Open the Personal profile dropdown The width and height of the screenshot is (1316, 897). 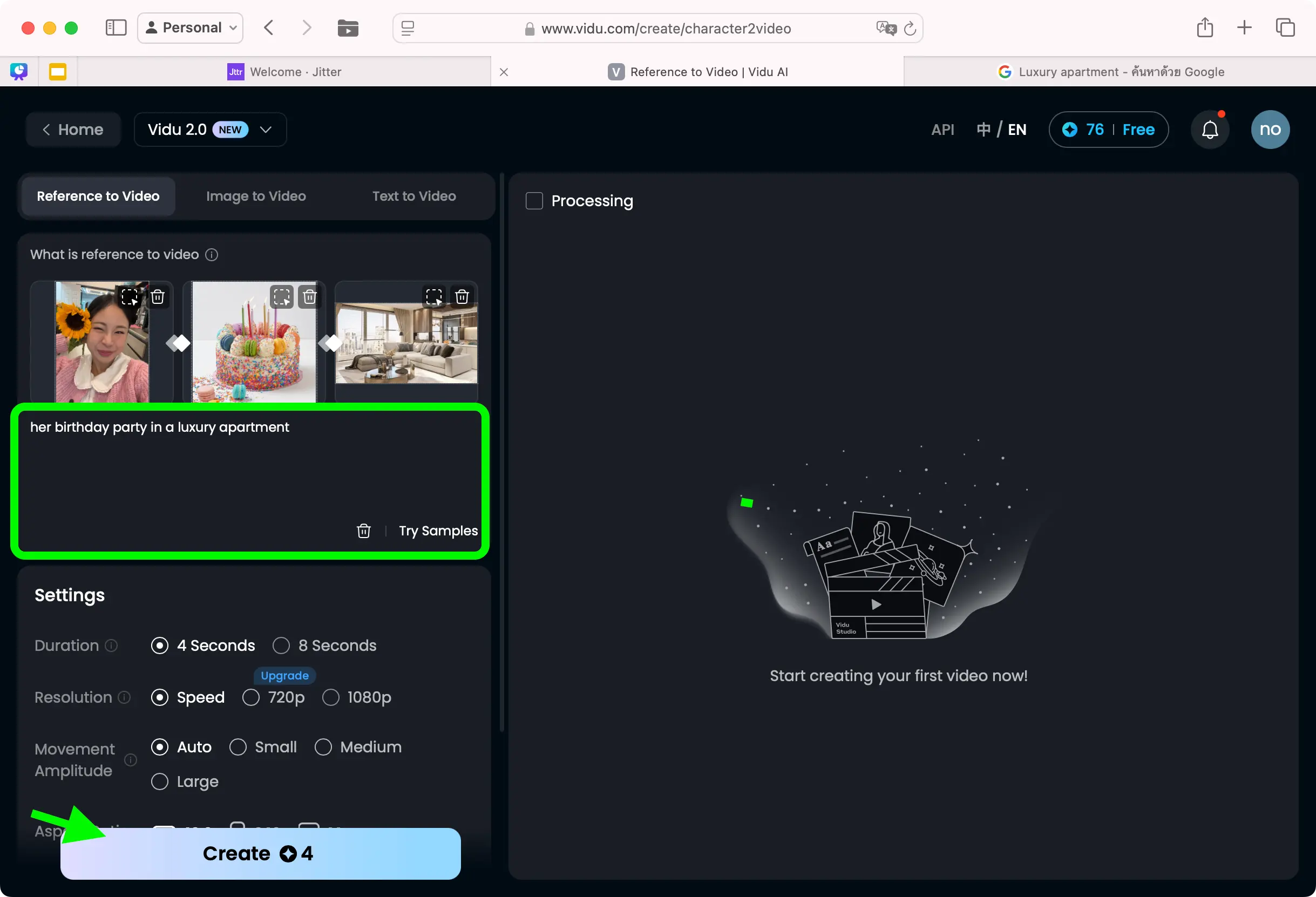pyautogui.click(x=190, y=28)
